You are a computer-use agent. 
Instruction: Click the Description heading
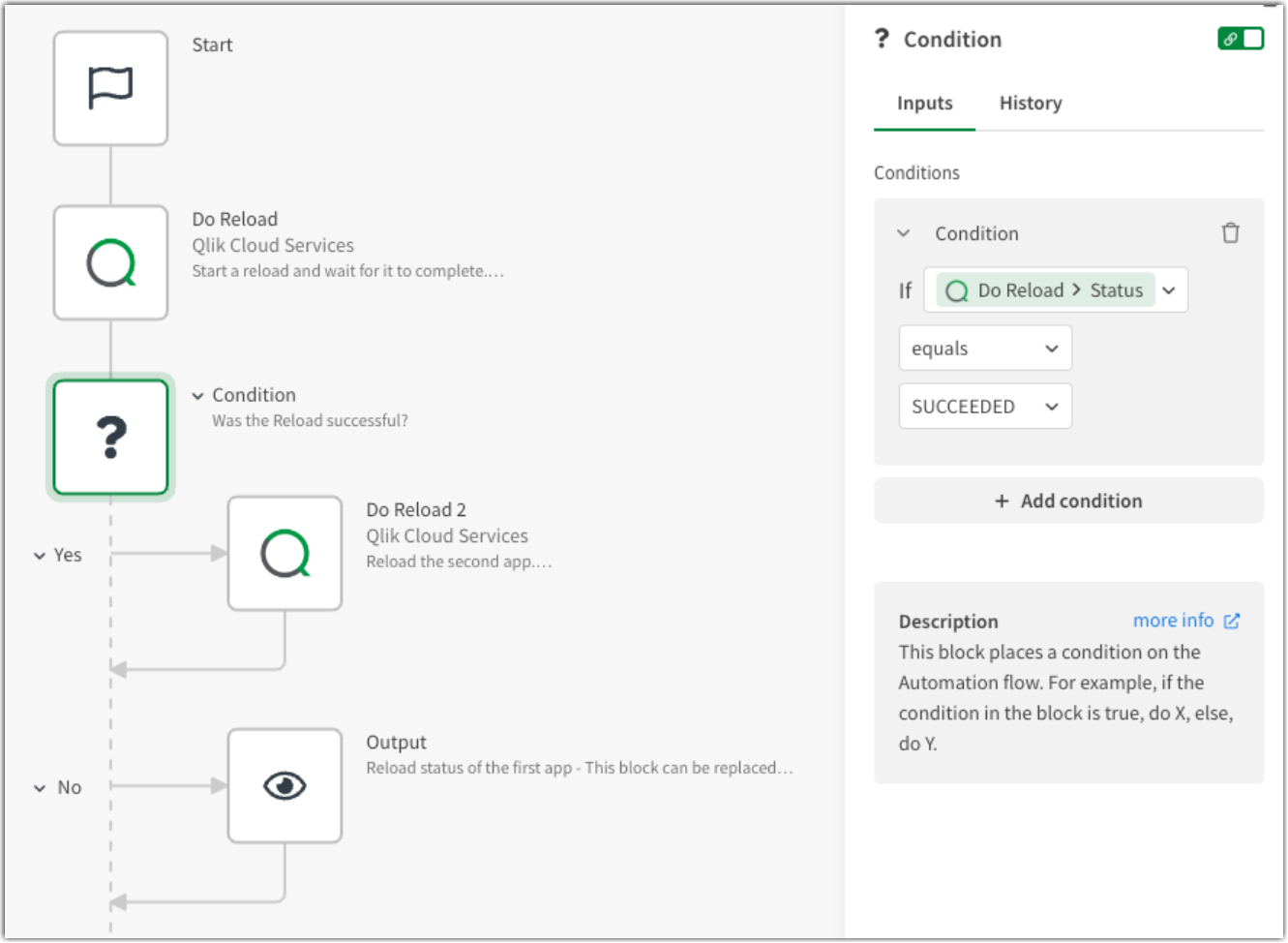(x=948, y=622)
